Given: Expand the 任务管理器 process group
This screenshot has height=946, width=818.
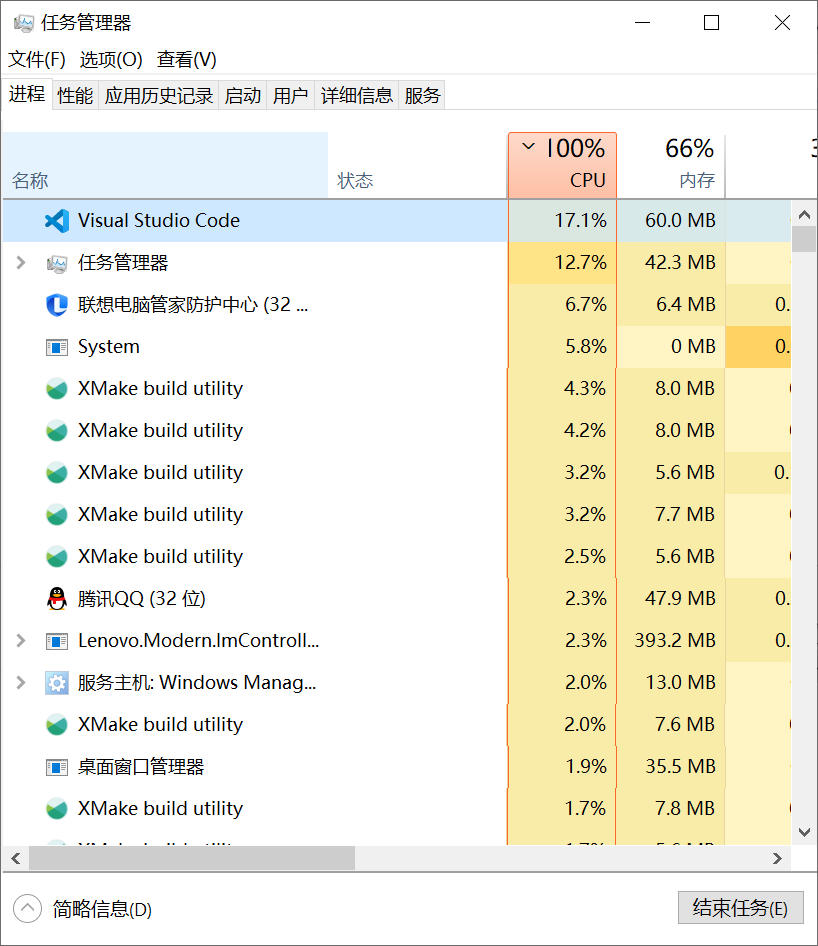Looking at the screenshot, I should point(21,262).
